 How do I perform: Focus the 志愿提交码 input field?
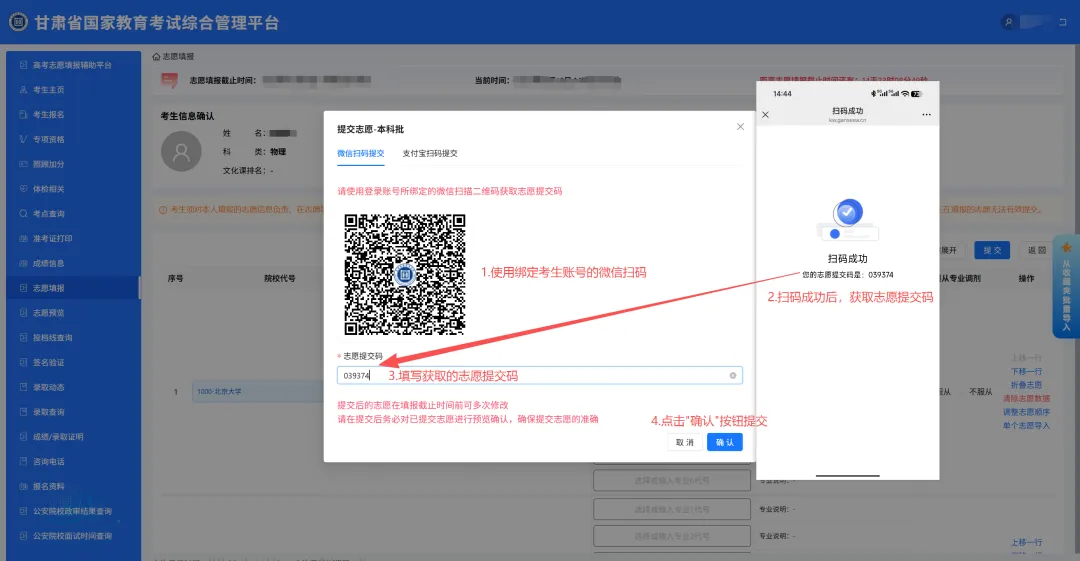[539, 376]
